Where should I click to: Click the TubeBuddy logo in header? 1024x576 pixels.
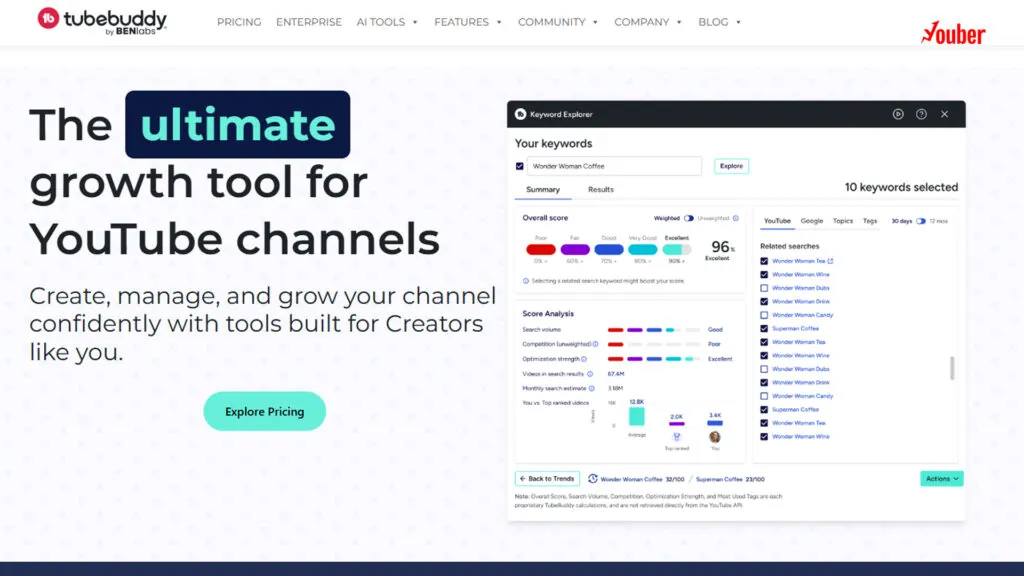point(102,22)
